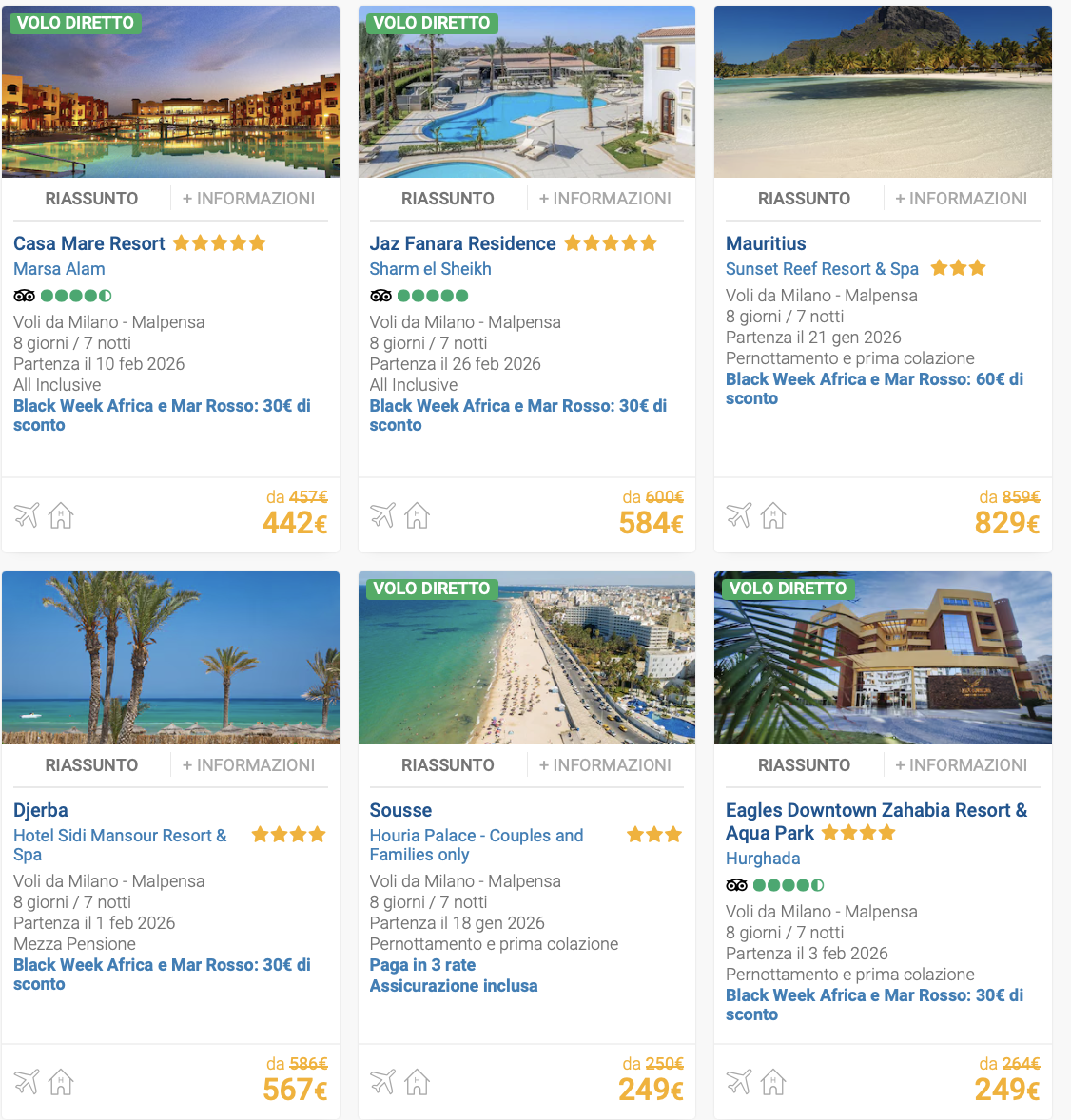This screenshot has width=1071, height=1120.
Task: Click the airplane icon under Casa Mare Resort
Action: coord(26,514)
